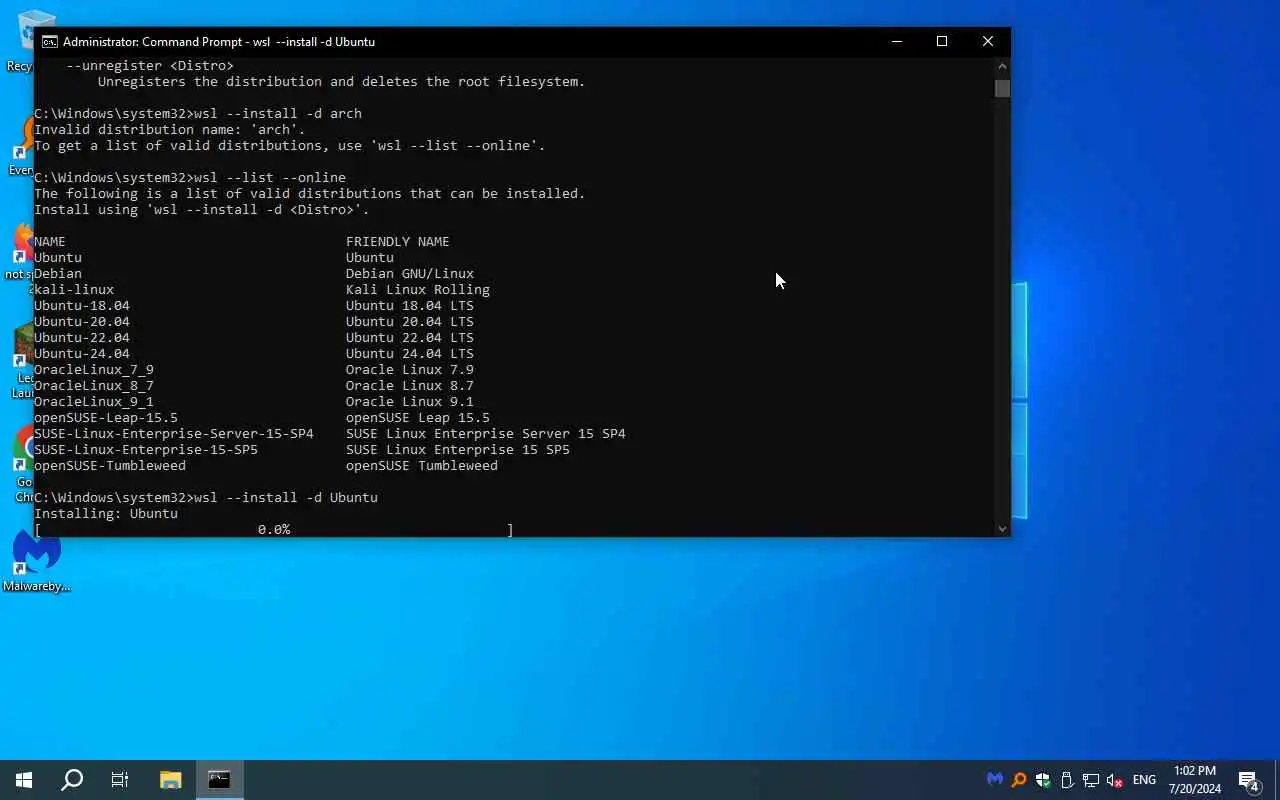
Task: Click the 'openSUSE-Leap-15.5' distribution name
Action: [106, 417]
